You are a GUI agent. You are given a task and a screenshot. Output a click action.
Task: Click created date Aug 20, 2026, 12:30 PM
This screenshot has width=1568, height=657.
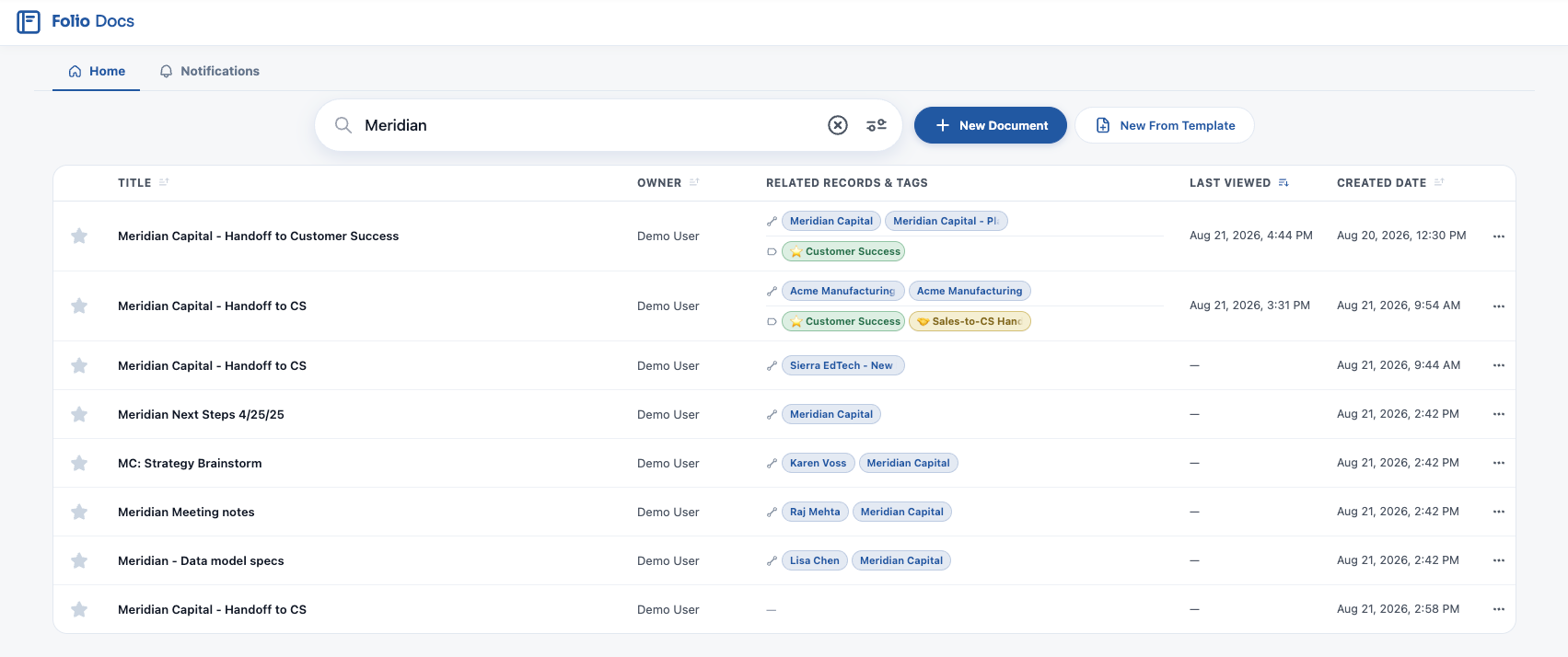[1401, 236]
